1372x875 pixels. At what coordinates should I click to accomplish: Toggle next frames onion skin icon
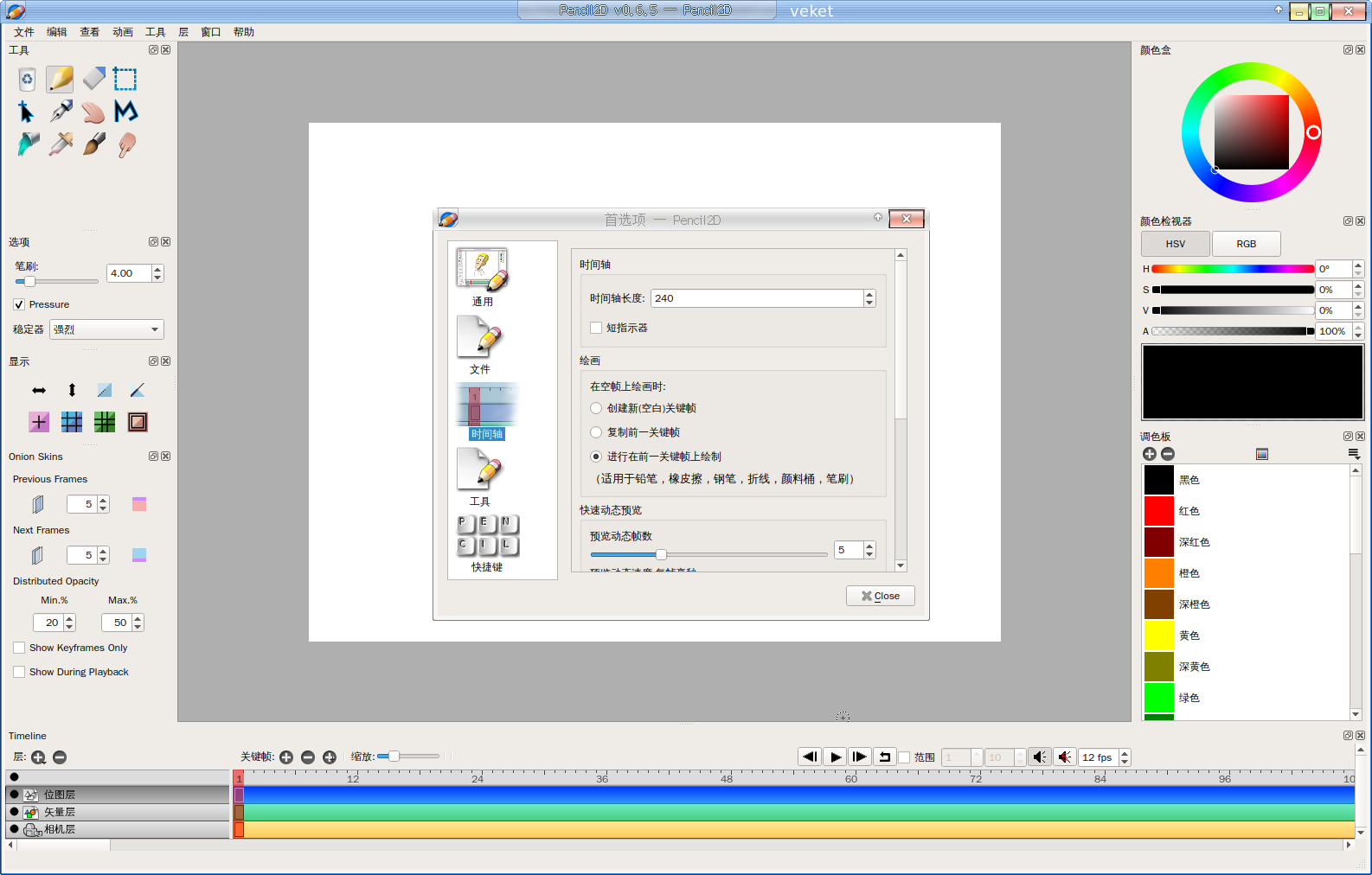click(38, 555)
